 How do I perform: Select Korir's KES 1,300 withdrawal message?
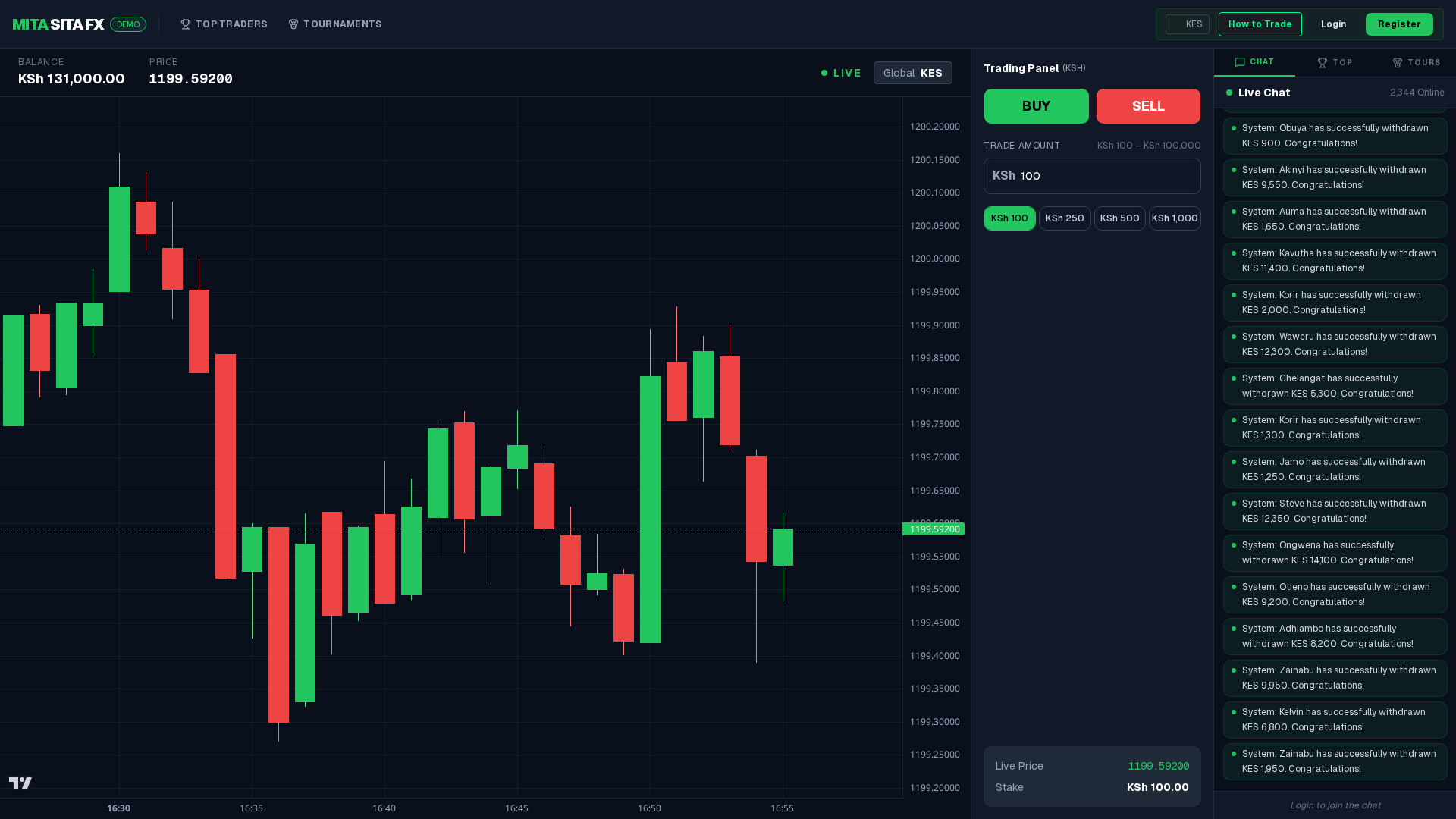(1335, 428)
